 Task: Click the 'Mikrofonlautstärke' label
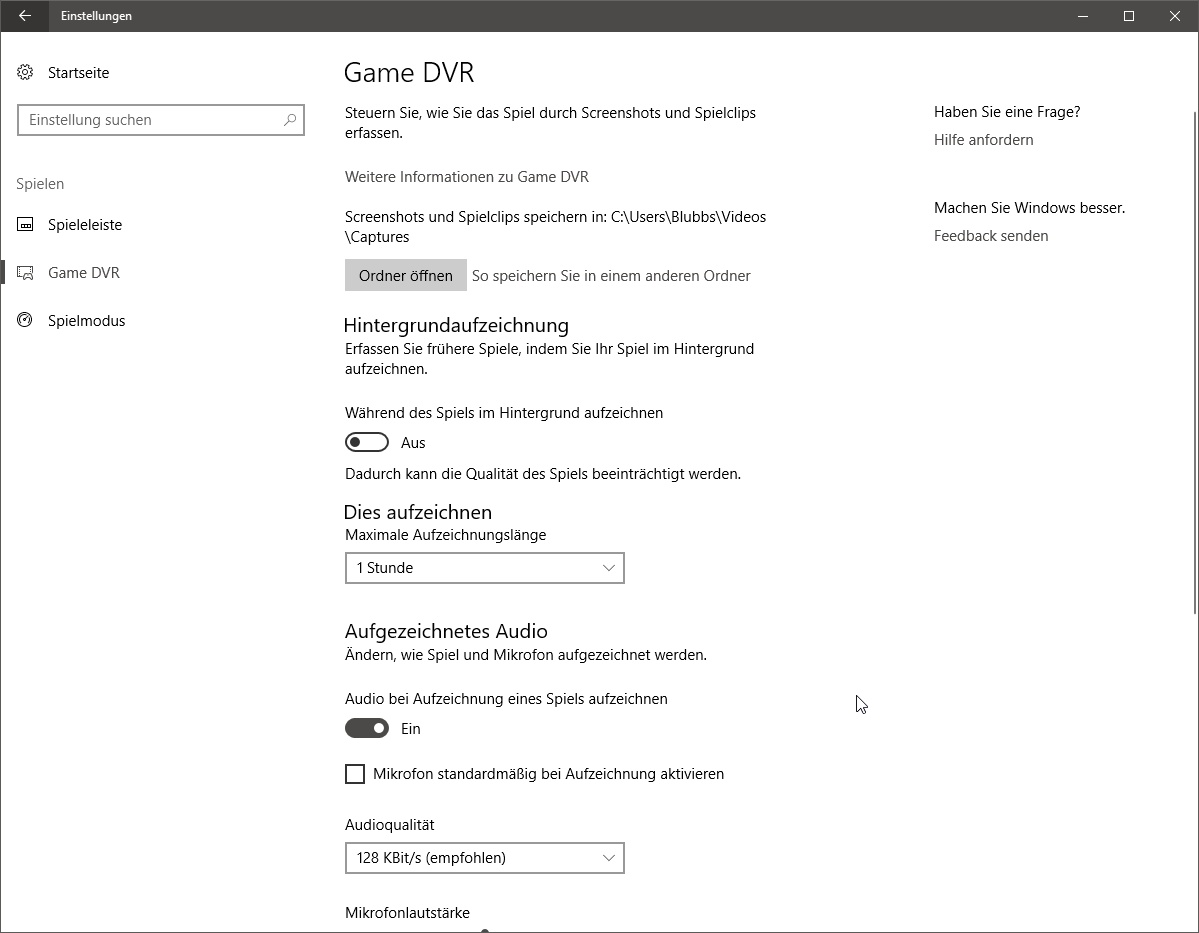[407, 912]
